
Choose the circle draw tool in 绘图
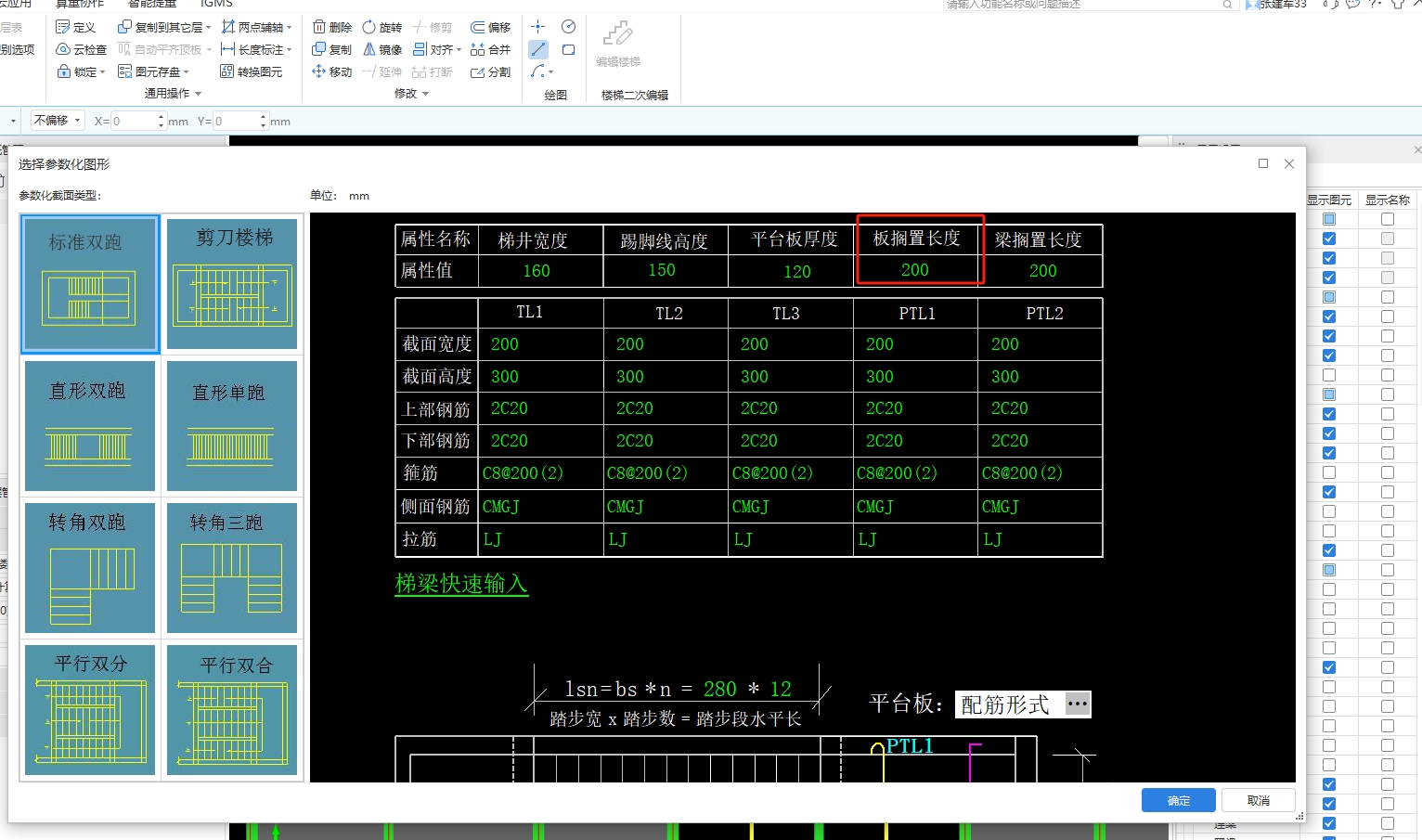click(569, 27)
